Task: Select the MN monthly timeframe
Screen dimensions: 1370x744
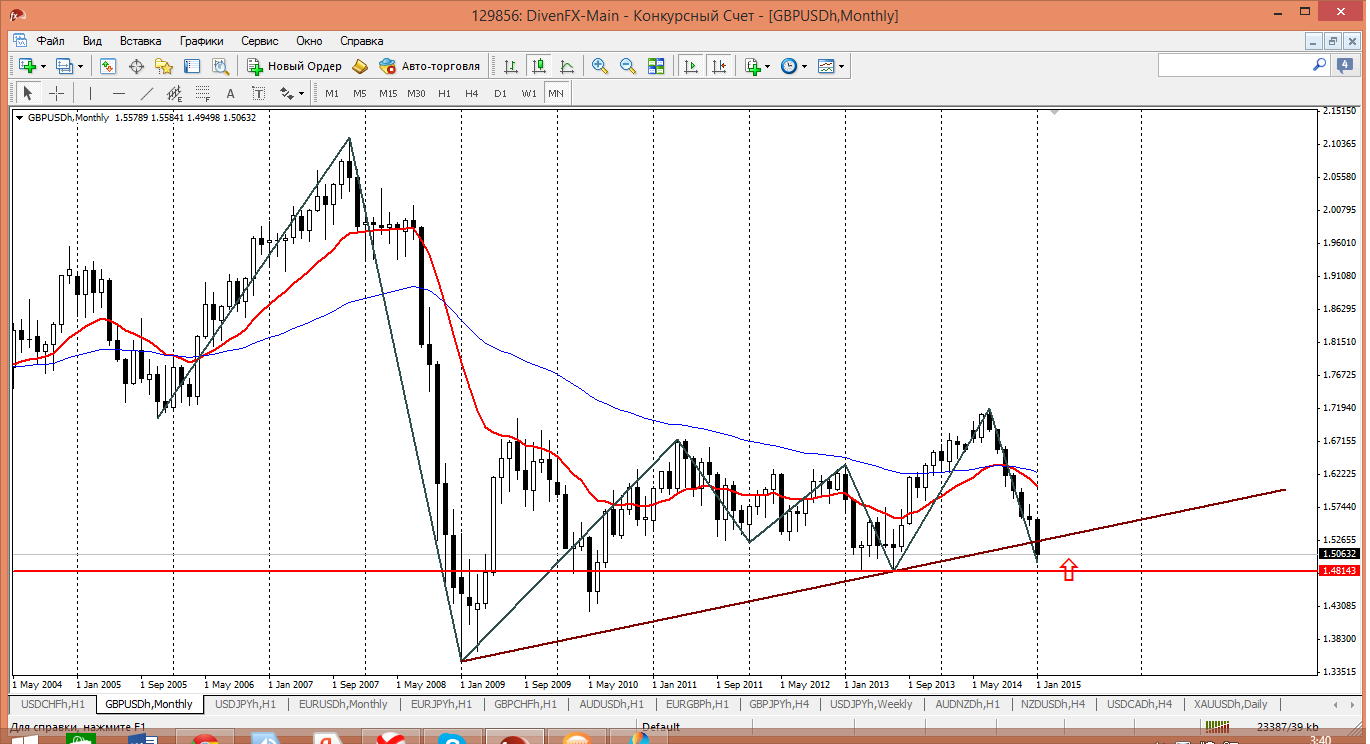Action: click(x=556, y=93)
